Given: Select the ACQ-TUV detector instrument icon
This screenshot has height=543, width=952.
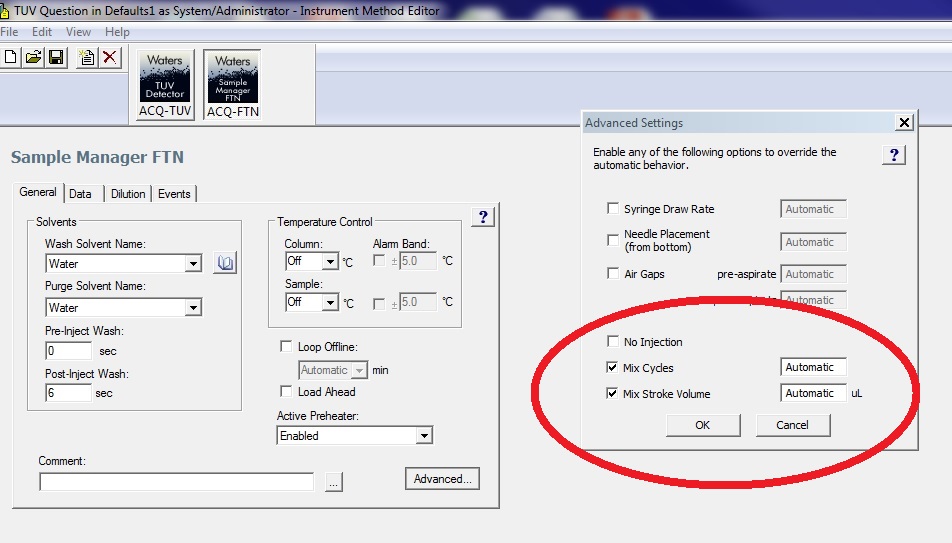Looking at the screenshot, I should tap(165, 85).
